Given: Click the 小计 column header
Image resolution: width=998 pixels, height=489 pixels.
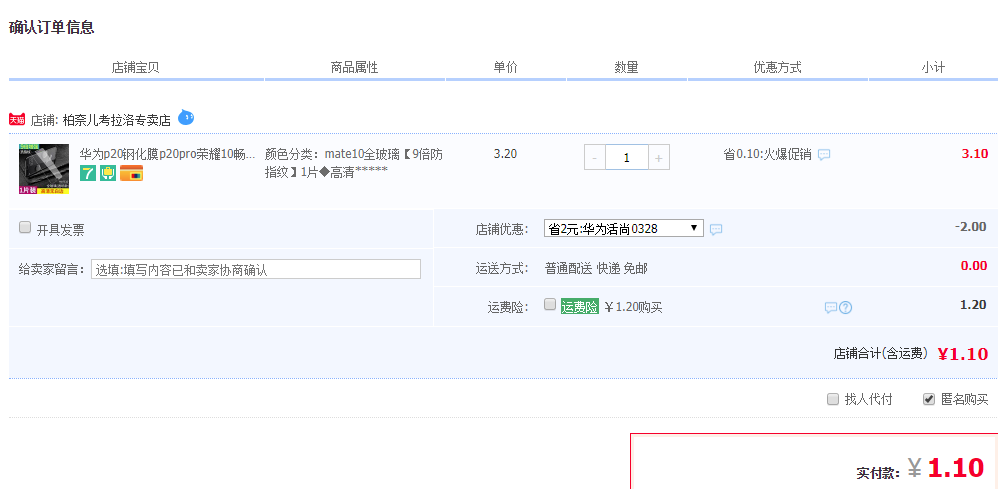Looking at the screenshot, I should click(x=933, y=67).
